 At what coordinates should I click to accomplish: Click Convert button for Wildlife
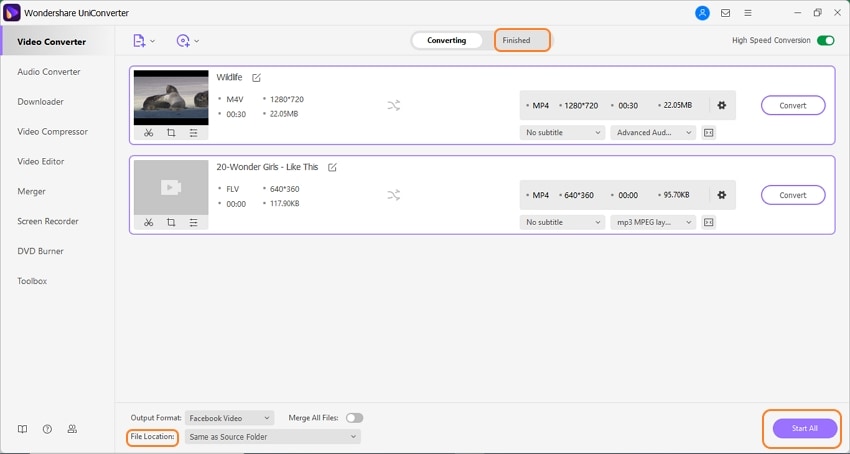pos(793,106)
